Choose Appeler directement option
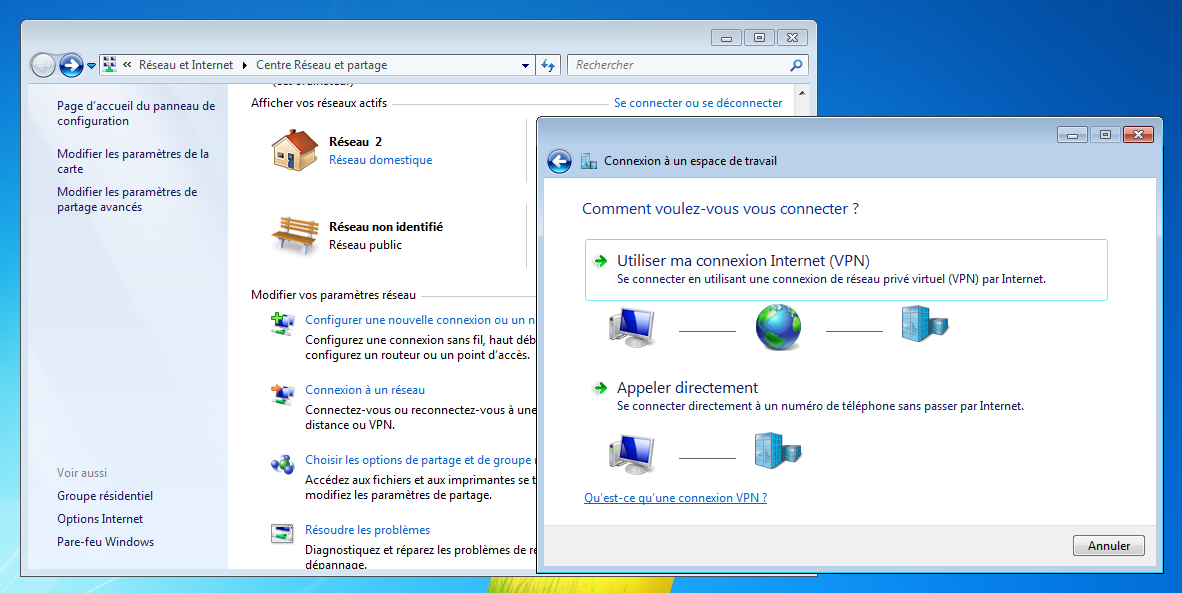The height and width of the screenshot is (593, 1182). pos(846,396)
